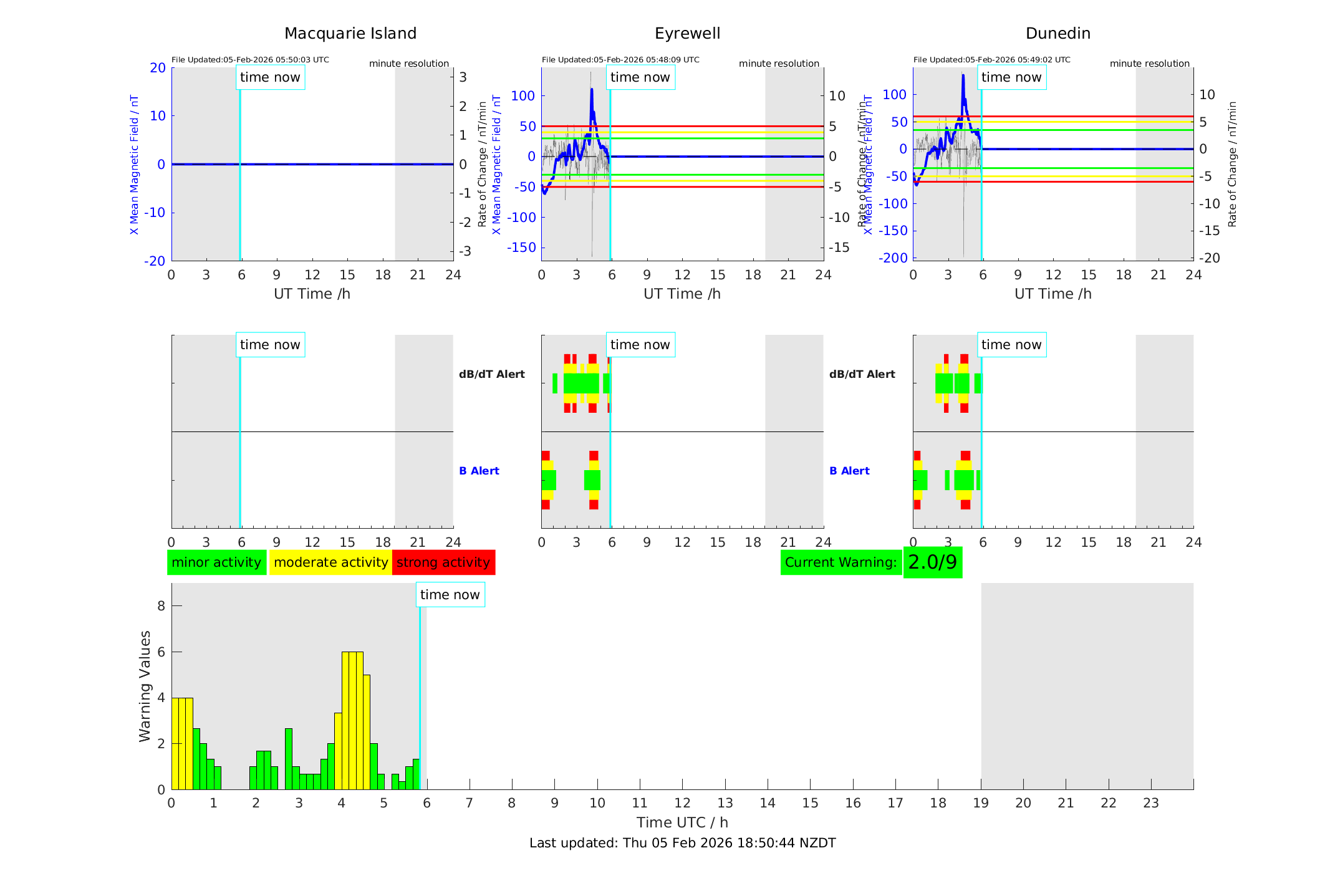Click the time now label in Dunedin magnetic plot

[x=1011, y=77]
